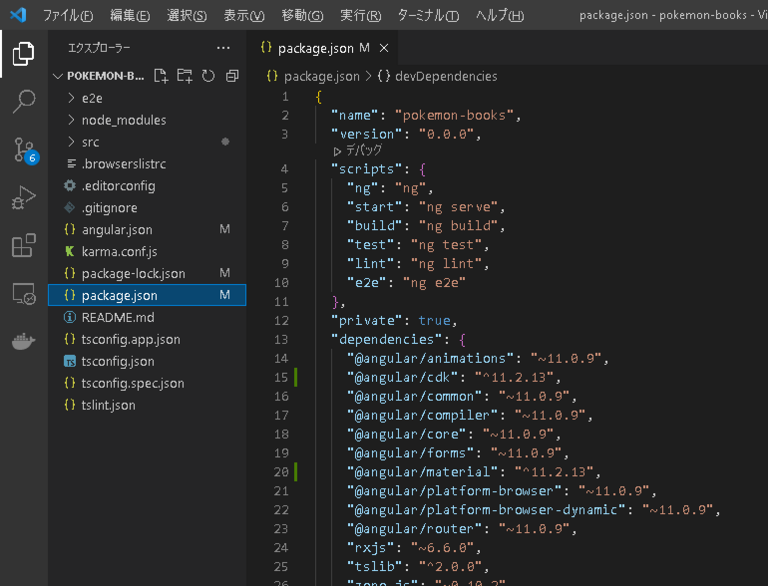
Task: Click the "rxjs" dependency line
Action: (414, 547)
